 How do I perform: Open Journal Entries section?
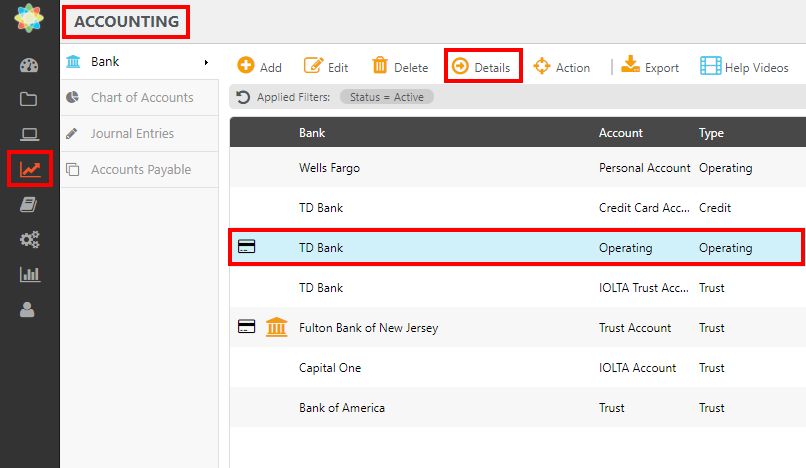pos(132,134)
